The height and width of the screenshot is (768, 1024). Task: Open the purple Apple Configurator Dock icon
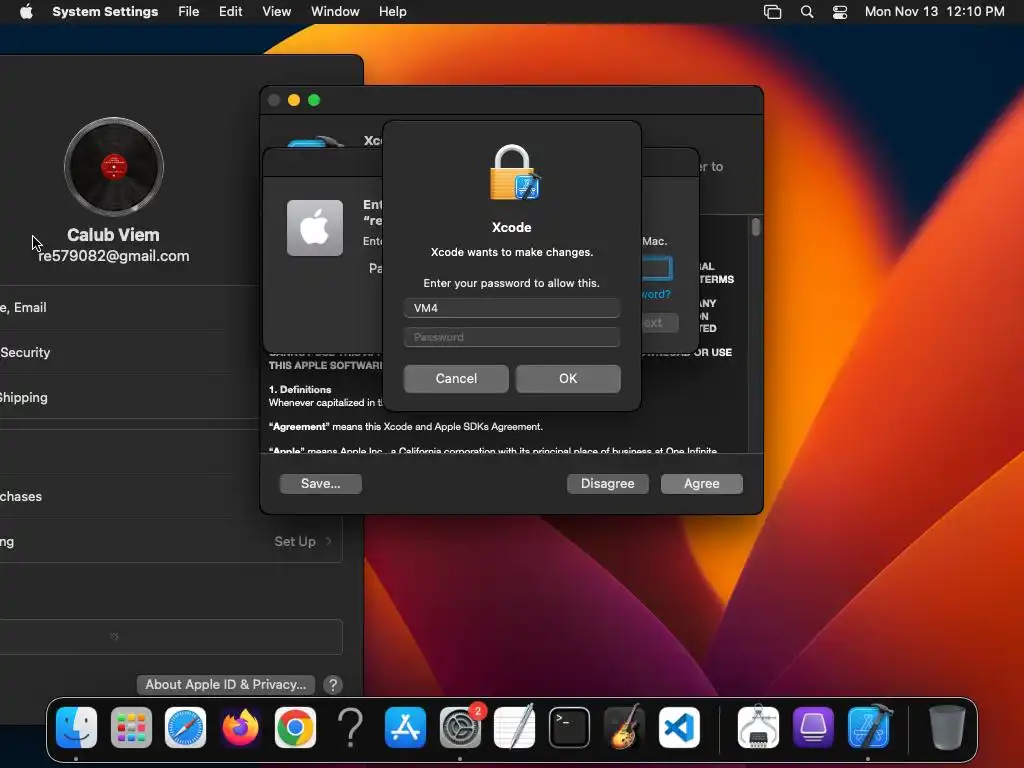point(813,727)
